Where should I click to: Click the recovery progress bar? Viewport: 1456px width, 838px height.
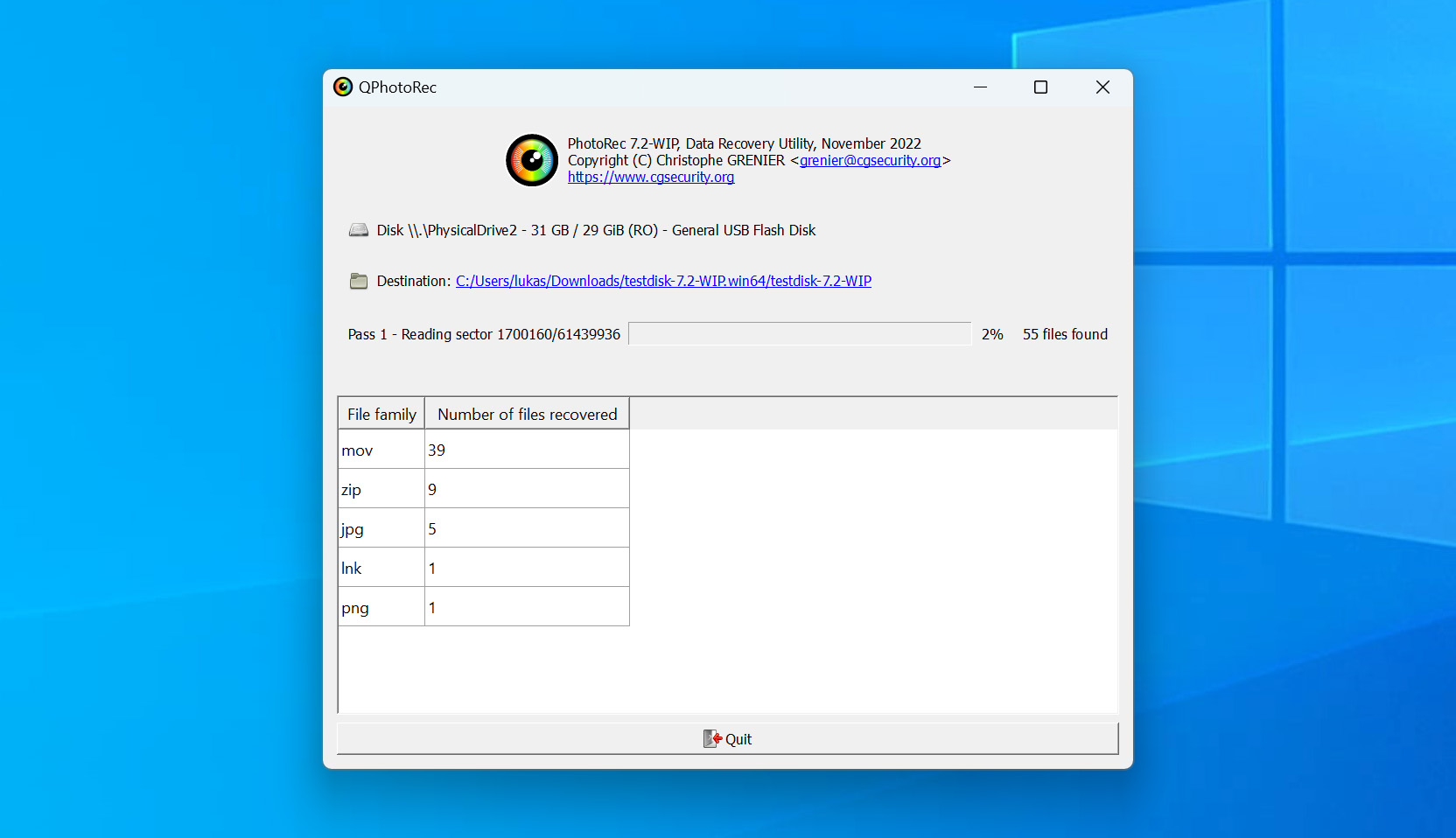click(x=800, y=334)
